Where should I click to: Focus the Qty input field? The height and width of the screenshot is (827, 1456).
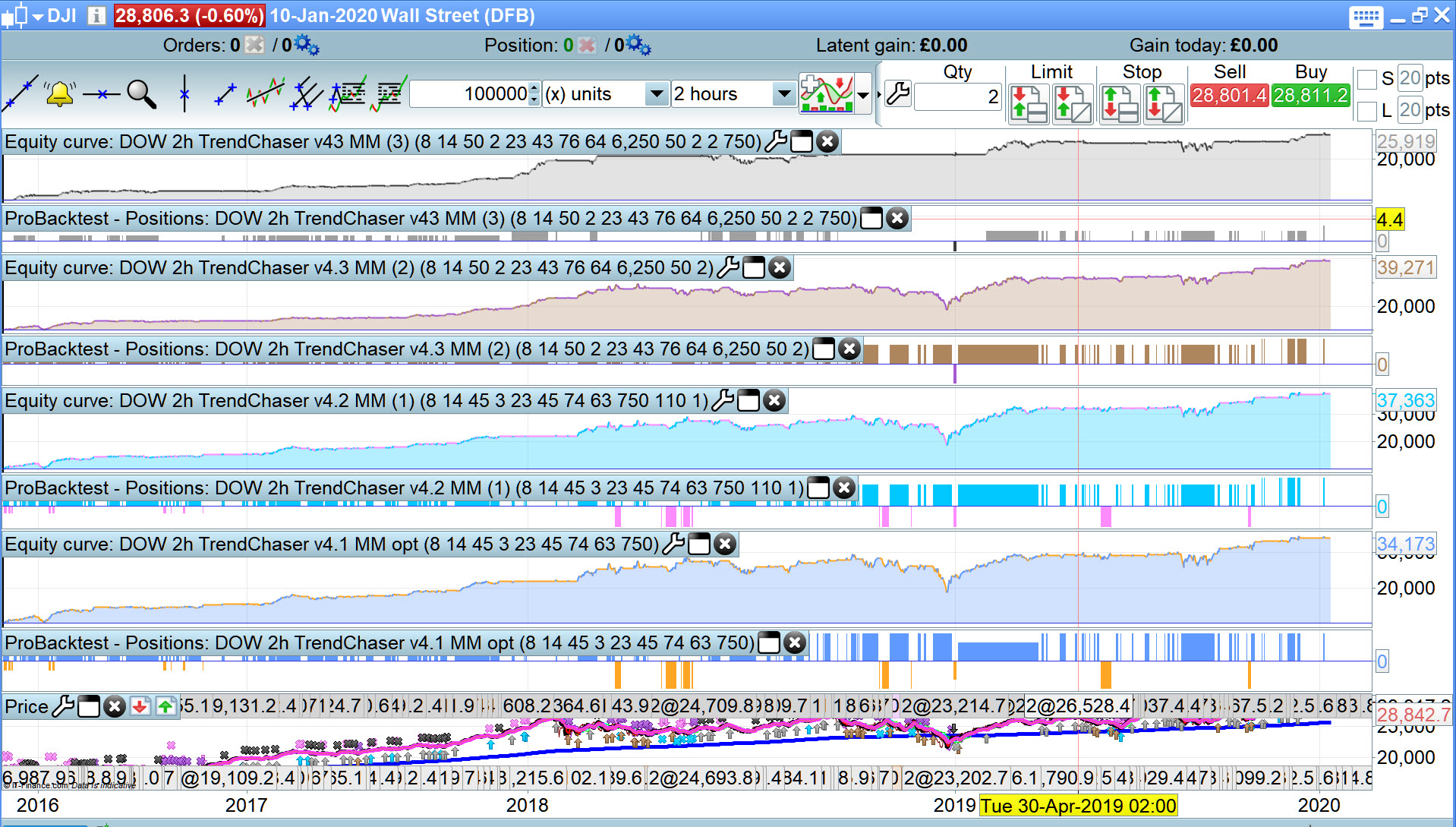958,96
